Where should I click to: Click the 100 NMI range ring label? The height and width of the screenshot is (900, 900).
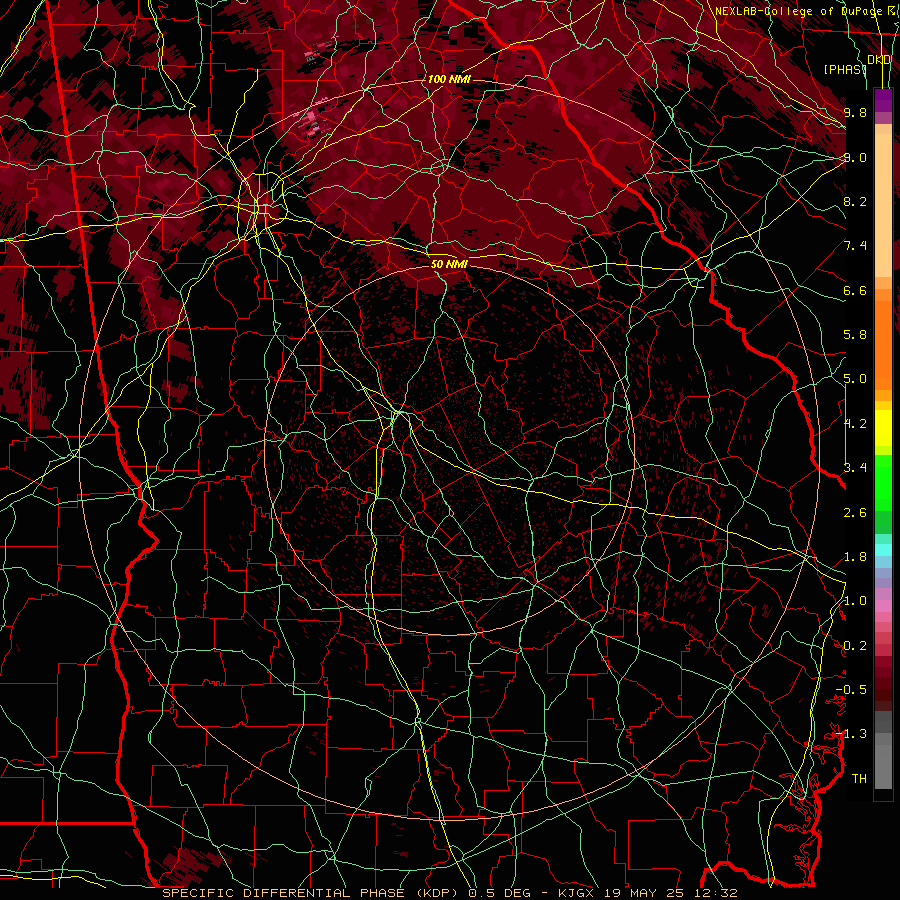point(449,79)
